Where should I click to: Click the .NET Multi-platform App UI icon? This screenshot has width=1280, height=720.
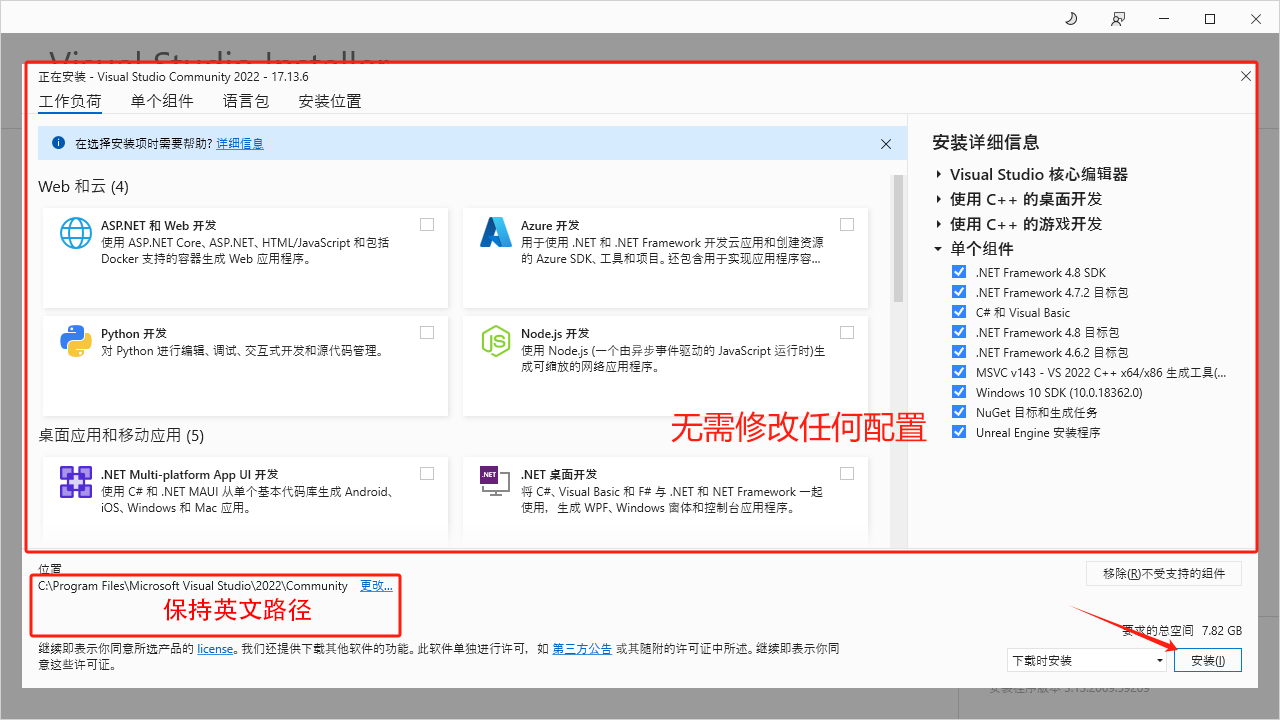pos(76,482)
